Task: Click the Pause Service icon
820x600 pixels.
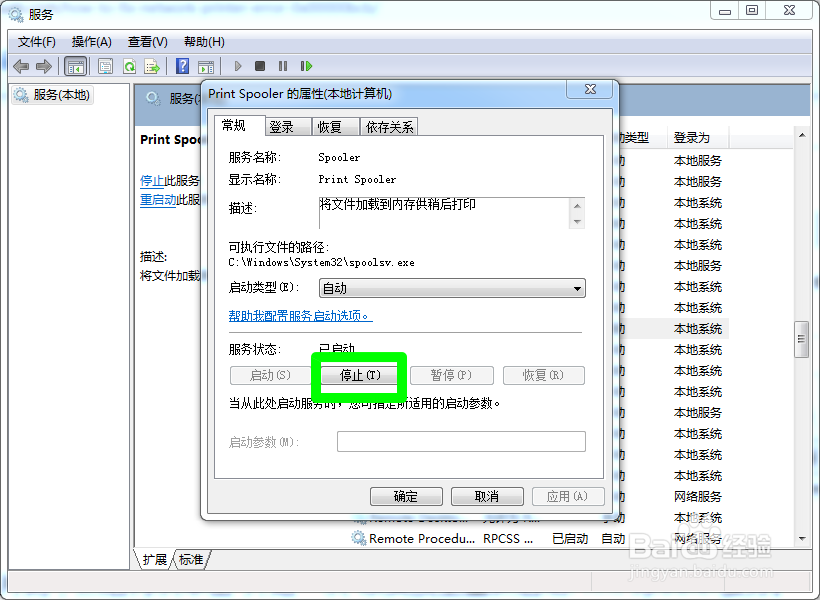Action: point(281,66)
